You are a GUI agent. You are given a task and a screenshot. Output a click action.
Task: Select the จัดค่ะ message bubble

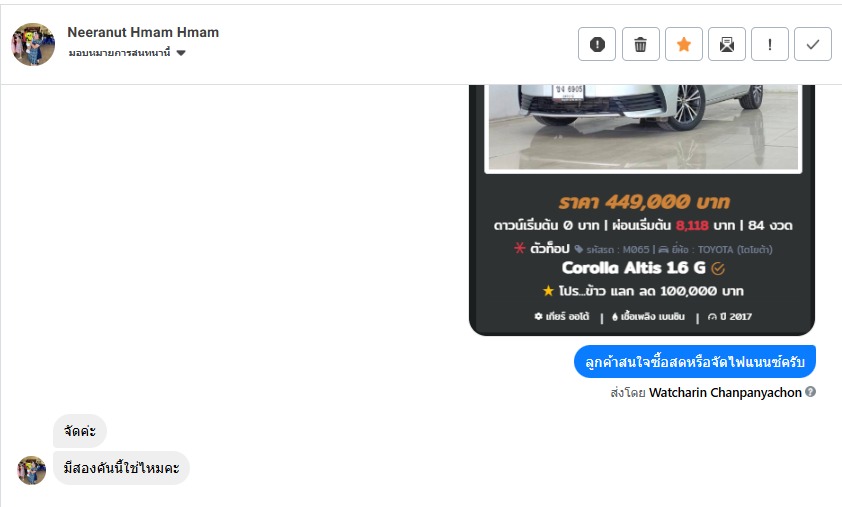(x=79, y=431)
